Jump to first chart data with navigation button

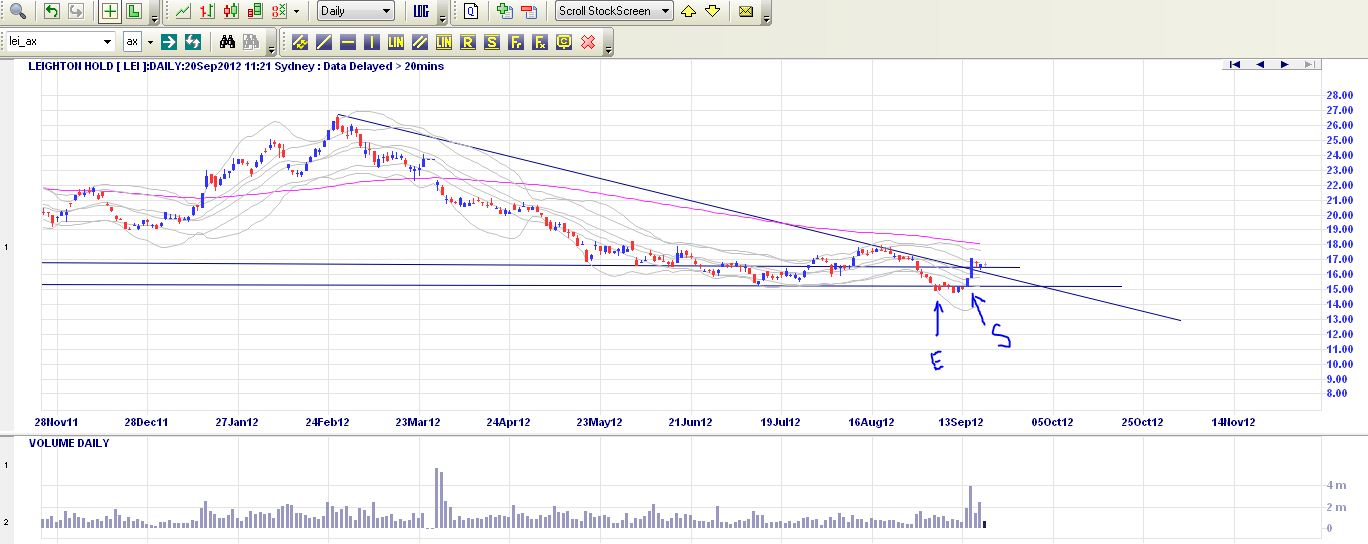coord(1235,64)
